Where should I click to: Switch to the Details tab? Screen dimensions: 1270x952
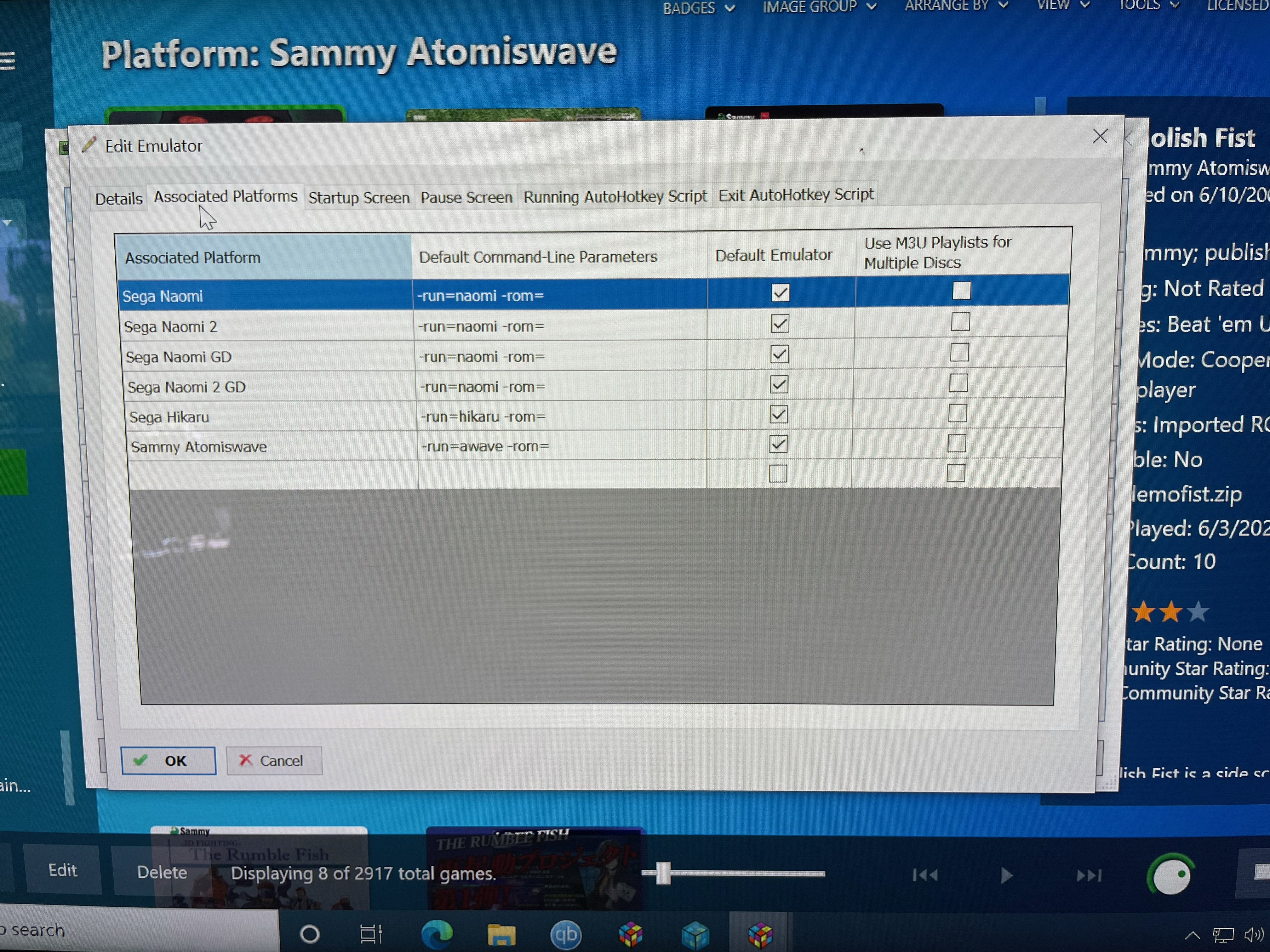[118, 199]
